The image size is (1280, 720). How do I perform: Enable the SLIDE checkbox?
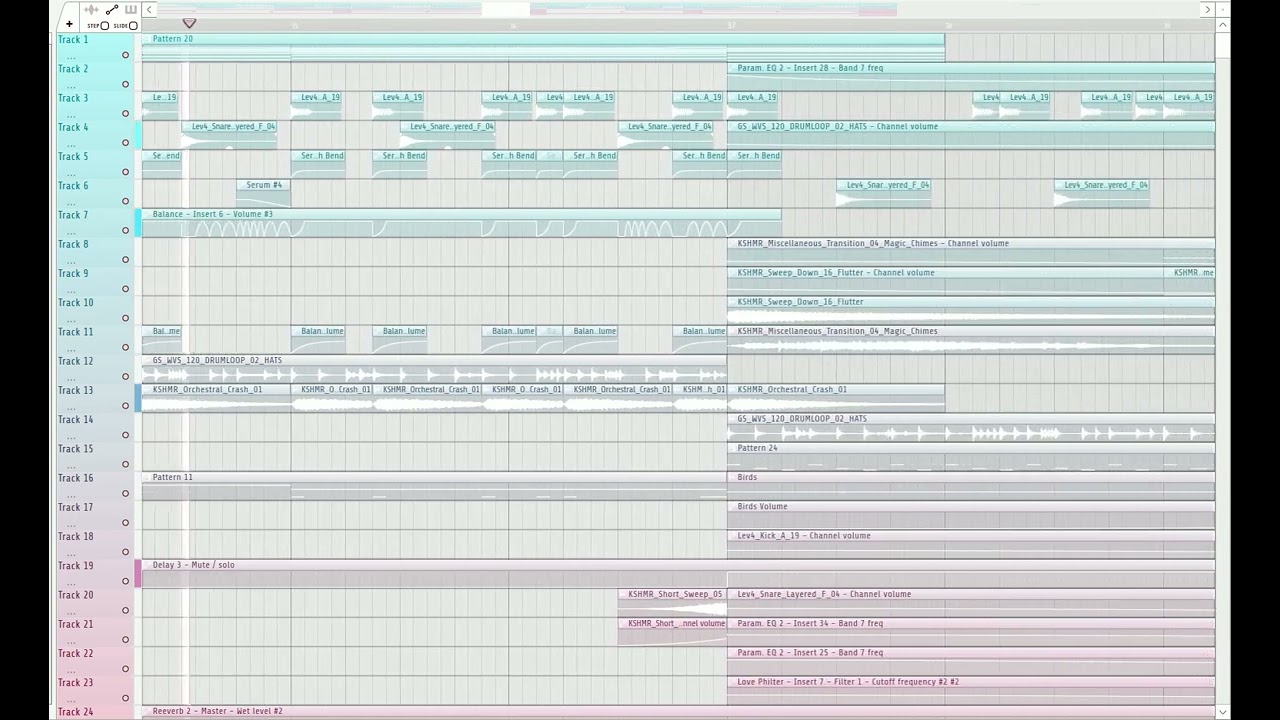(133, 26)
